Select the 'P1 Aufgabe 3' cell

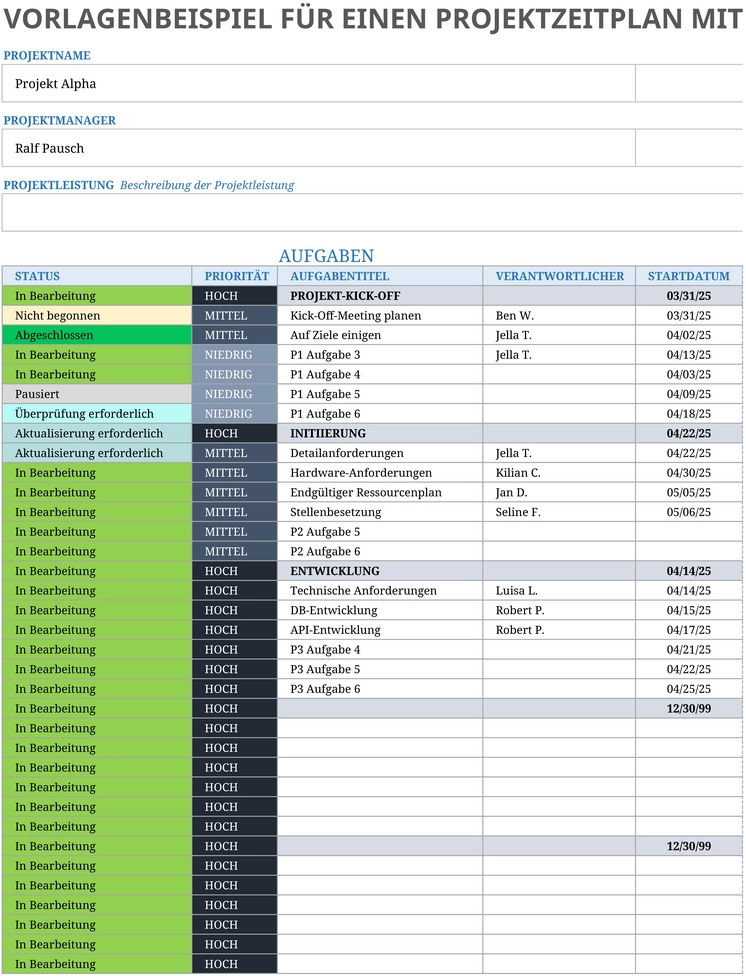380,355
